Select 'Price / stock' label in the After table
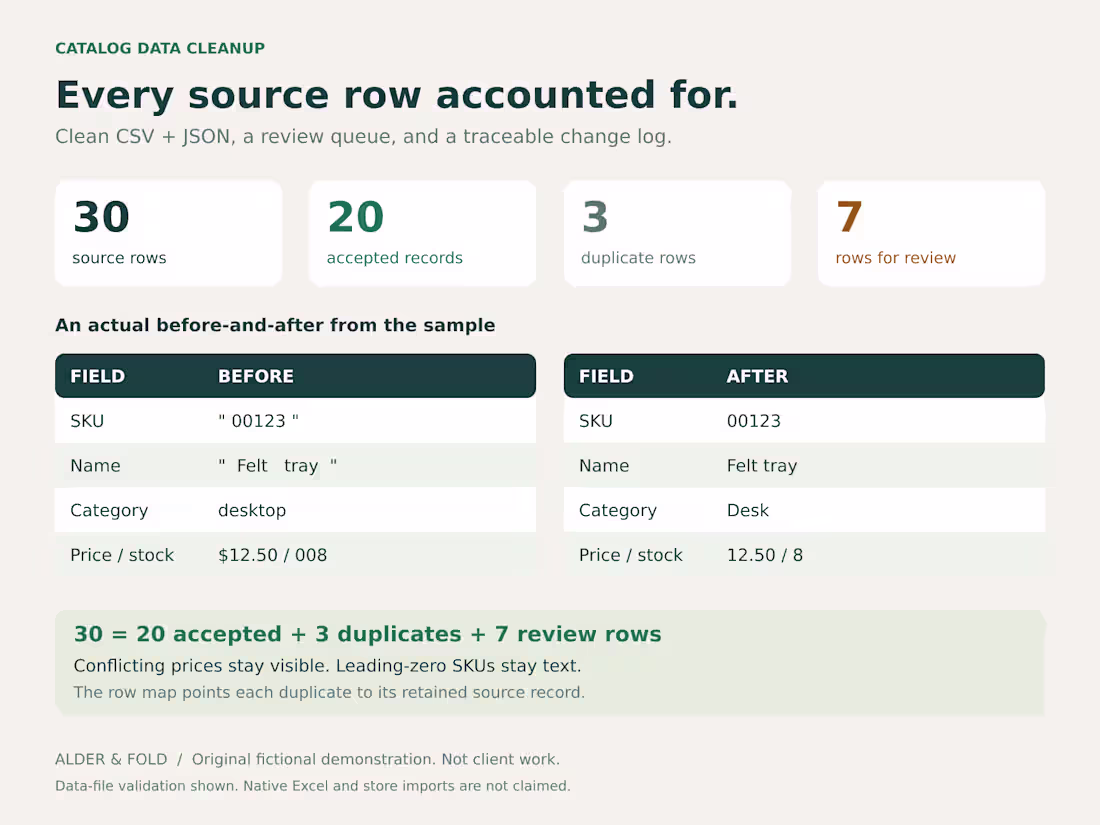This screenshot has width=1100, height=825. [631, 555]
